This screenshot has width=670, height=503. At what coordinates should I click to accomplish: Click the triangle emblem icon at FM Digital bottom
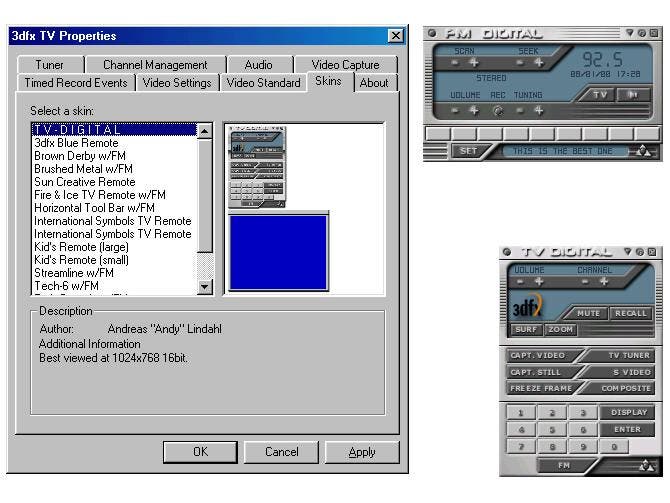click(x=643, y=151)
